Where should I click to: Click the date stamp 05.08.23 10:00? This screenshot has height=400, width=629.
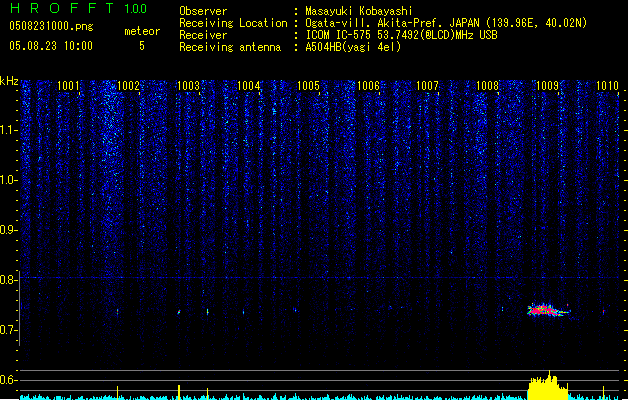[x=51, y=46]
